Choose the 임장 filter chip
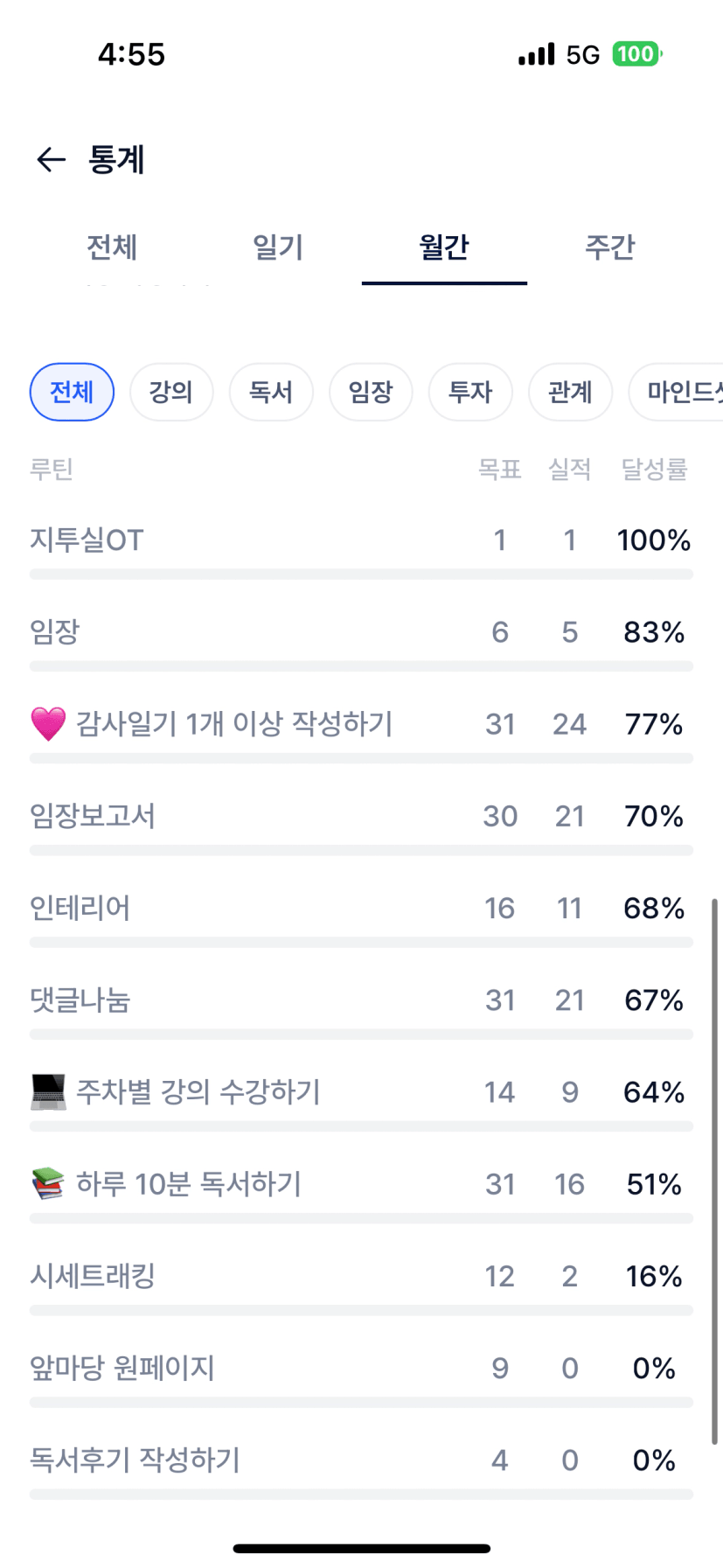This screenshot has width=723, height=1568. pyautogui.click(x=371, y=392)
